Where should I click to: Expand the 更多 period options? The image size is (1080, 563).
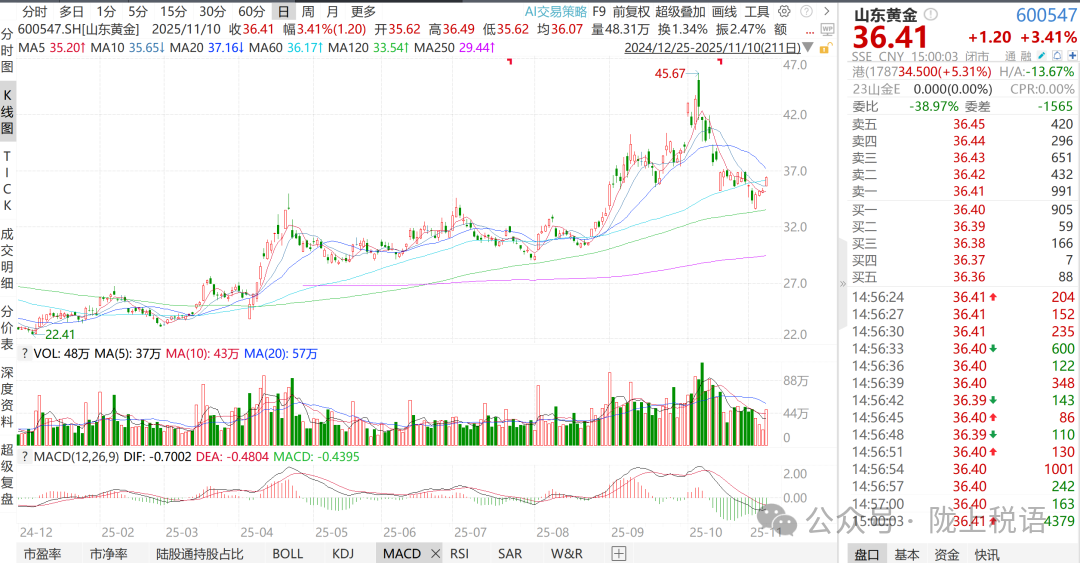tap(363, 12)
